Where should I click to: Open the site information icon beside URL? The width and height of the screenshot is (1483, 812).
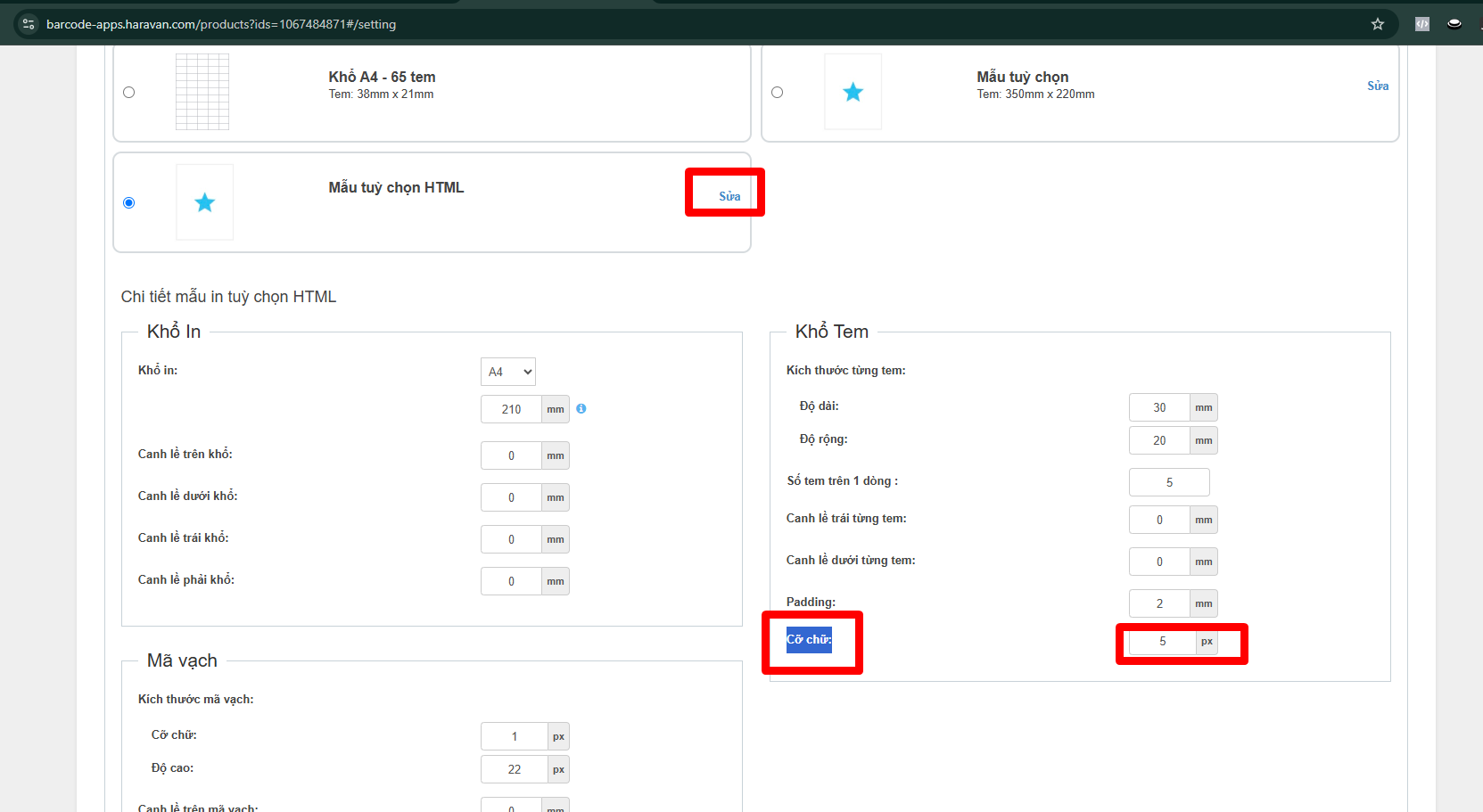tap(29, 24)
